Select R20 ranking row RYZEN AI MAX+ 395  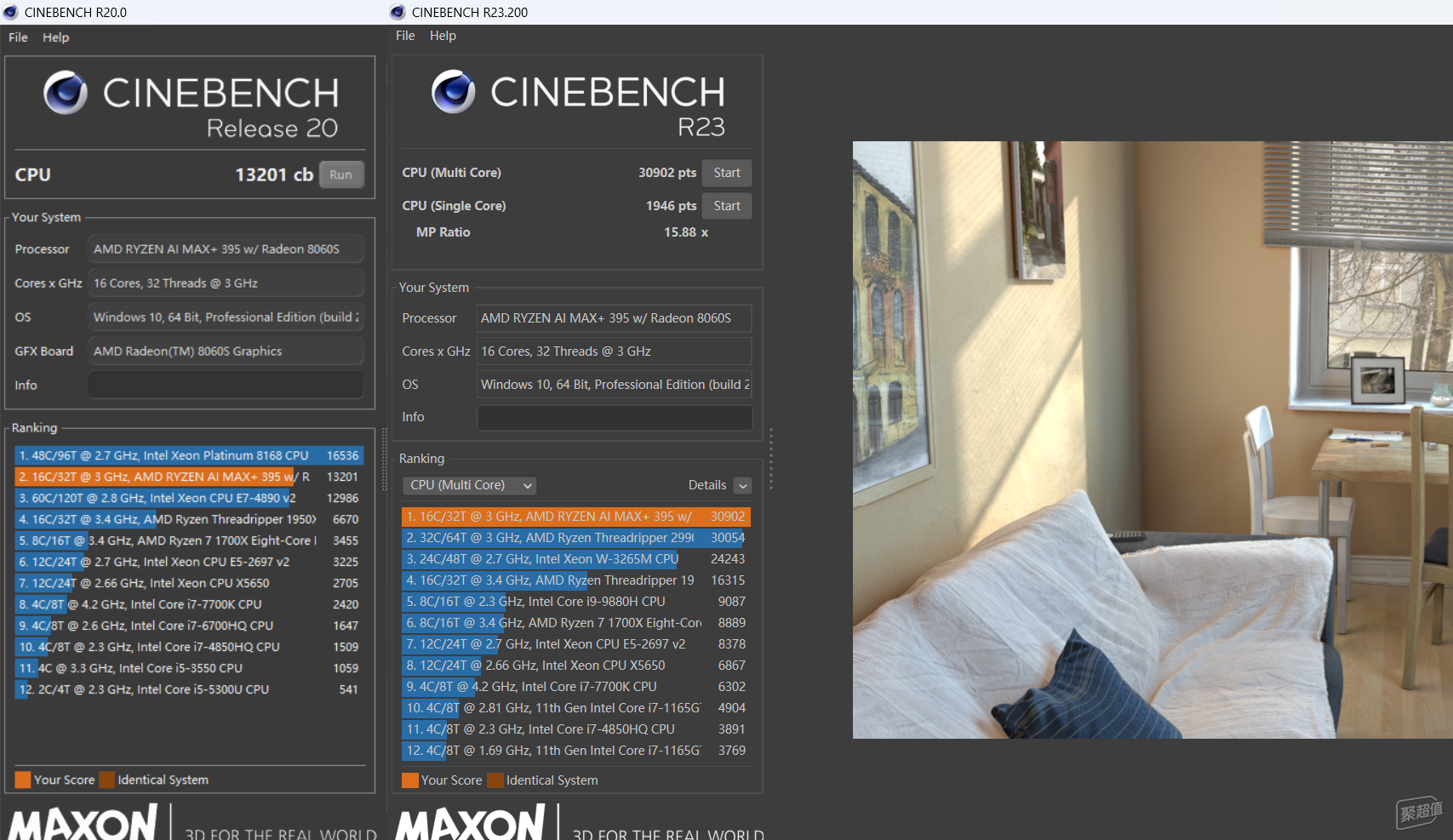click(x=189, y=477)
